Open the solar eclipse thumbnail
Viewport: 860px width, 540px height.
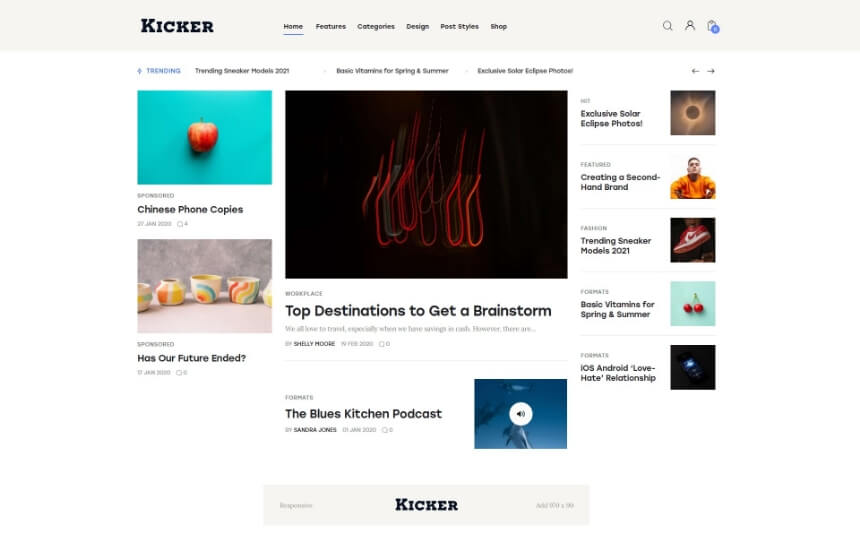(x=693, y=113)
